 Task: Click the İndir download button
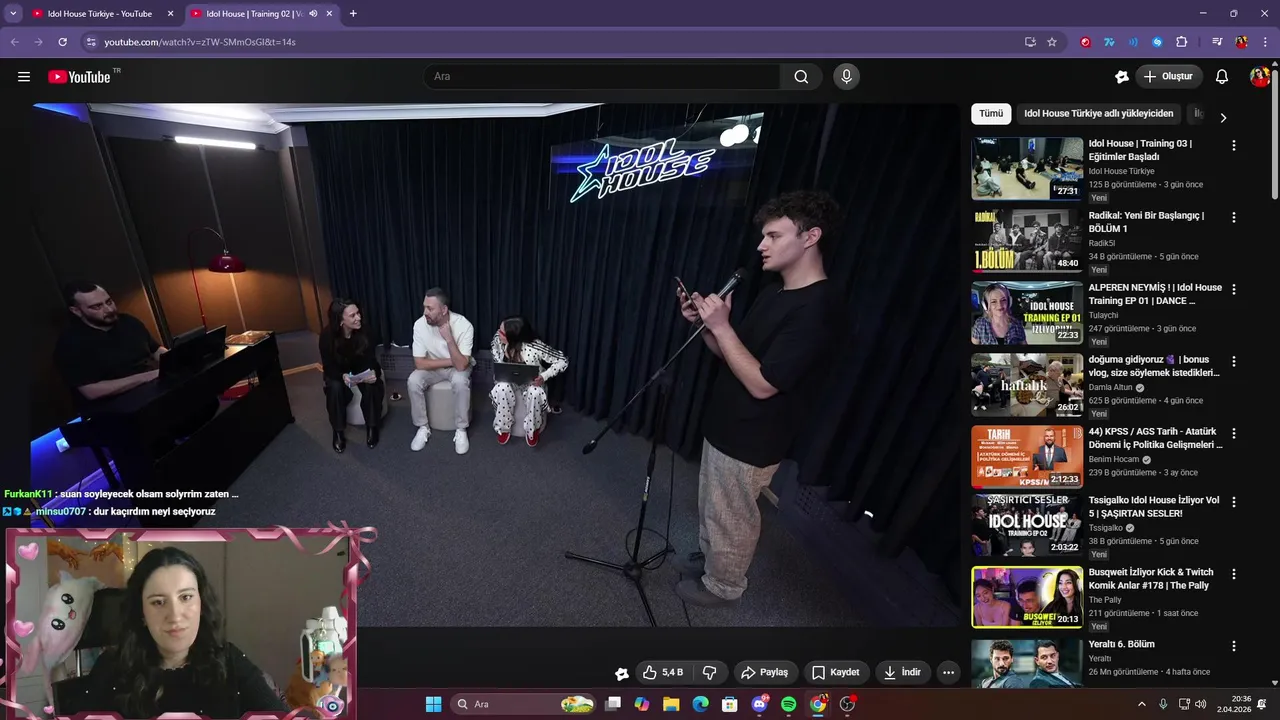(x=902, y=673)
